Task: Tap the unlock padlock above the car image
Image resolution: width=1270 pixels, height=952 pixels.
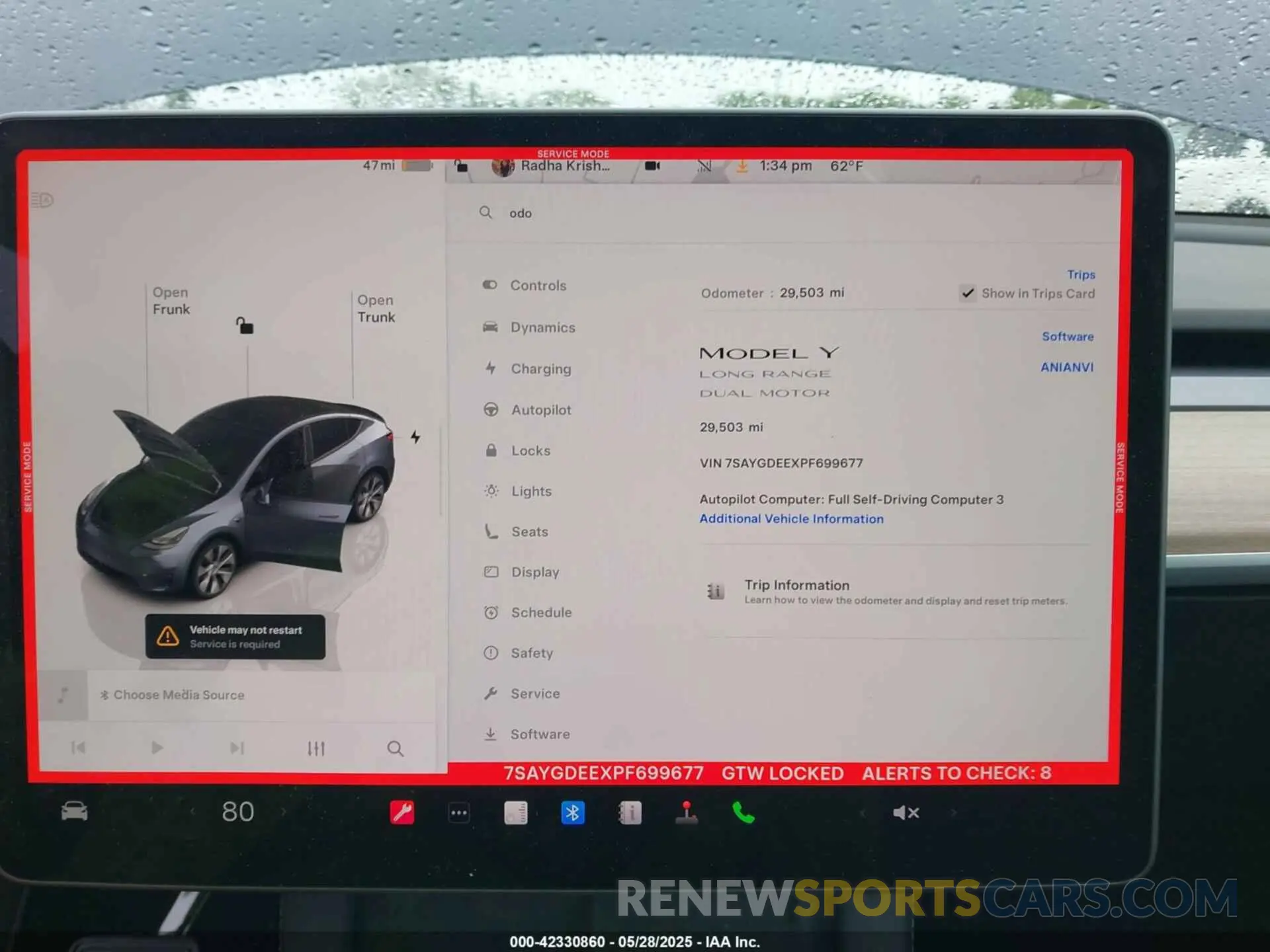Action: click(245, 325)
